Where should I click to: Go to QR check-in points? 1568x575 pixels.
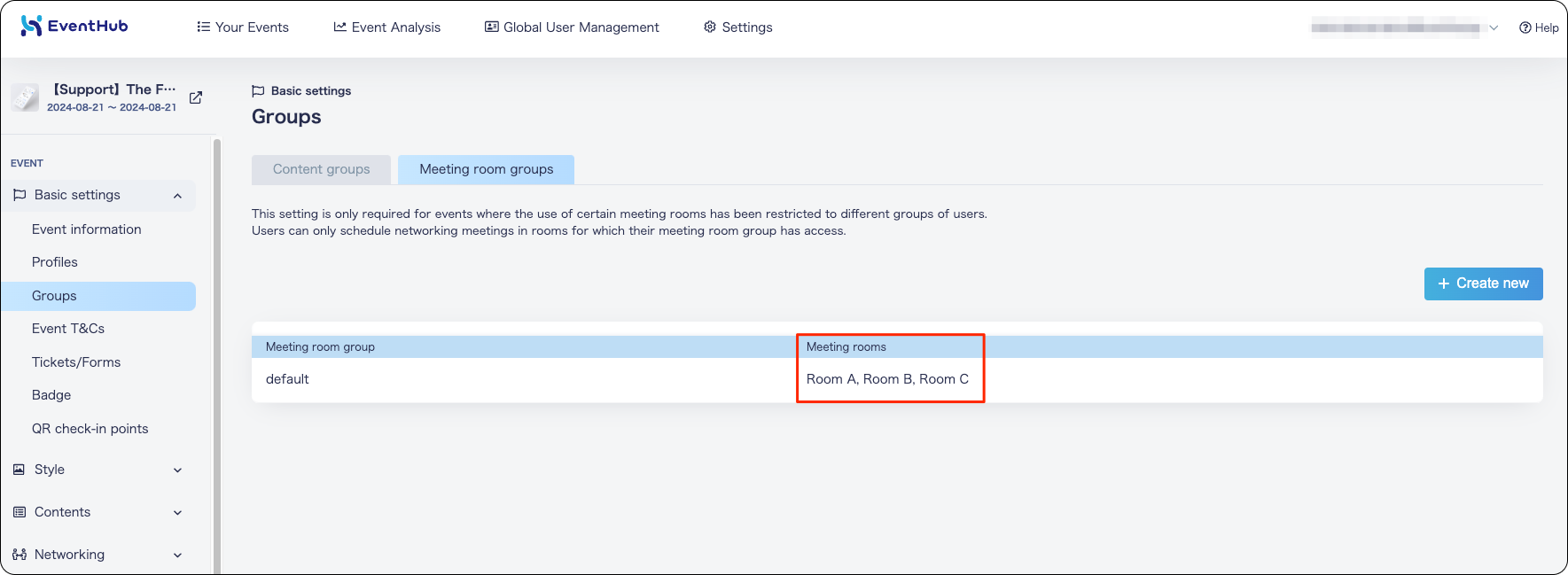[x=90, y=429]
